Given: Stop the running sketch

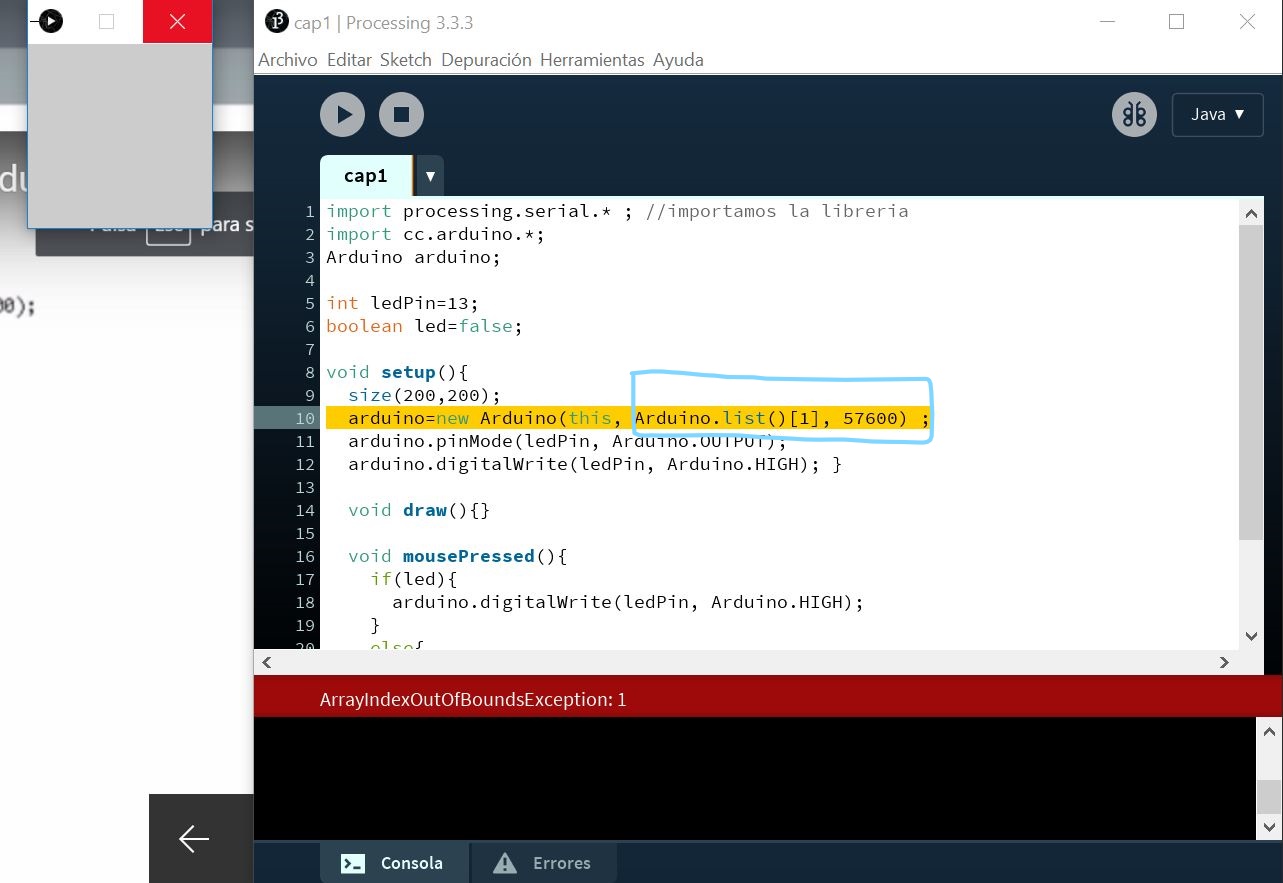Looking at the screenshot, I should (402, 115).
